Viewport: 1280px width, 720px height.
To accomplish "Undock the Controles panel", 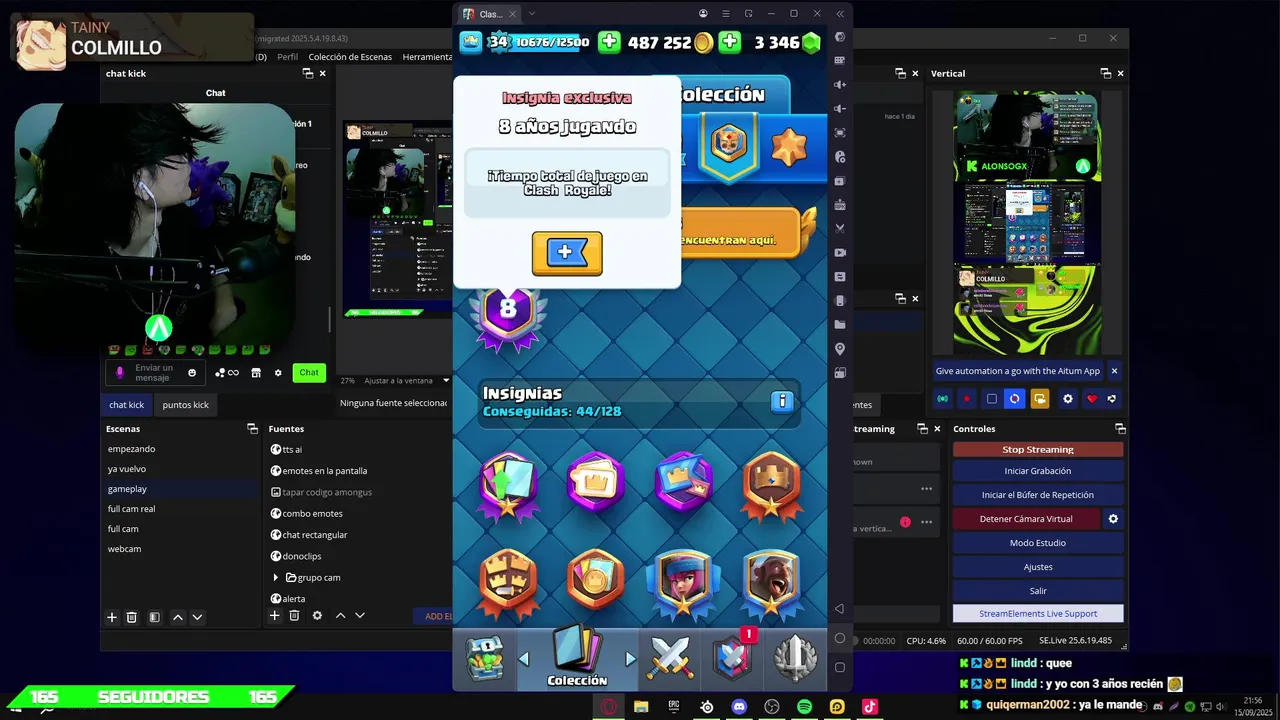I will click(x=1120, y=428).
